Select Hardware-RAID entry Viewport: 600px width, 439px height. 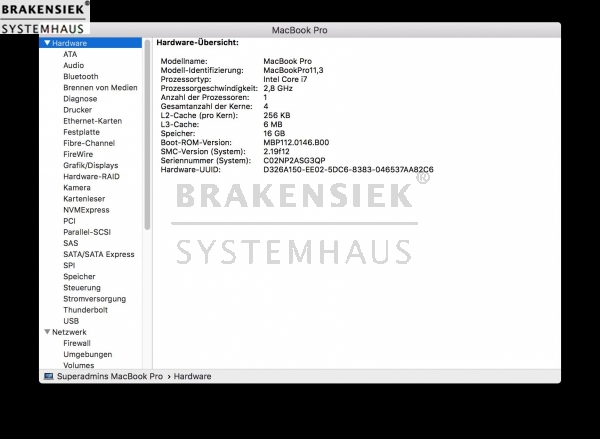pos(91,176)
